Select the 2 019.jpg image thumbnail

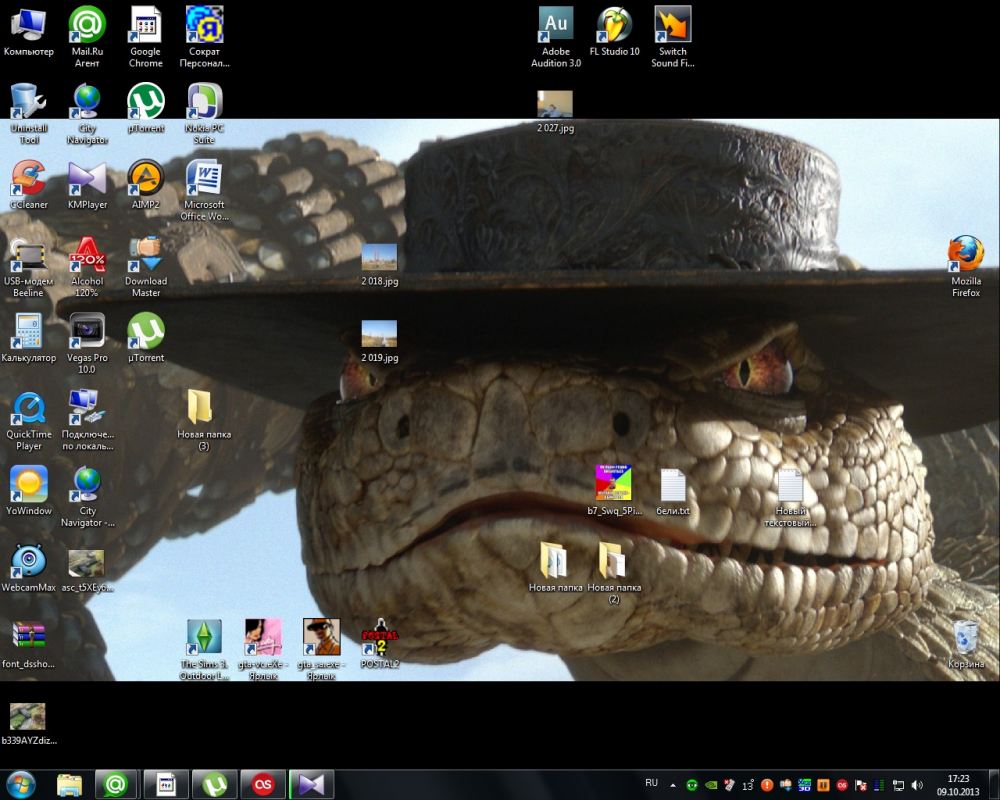[x=379, y=339]
